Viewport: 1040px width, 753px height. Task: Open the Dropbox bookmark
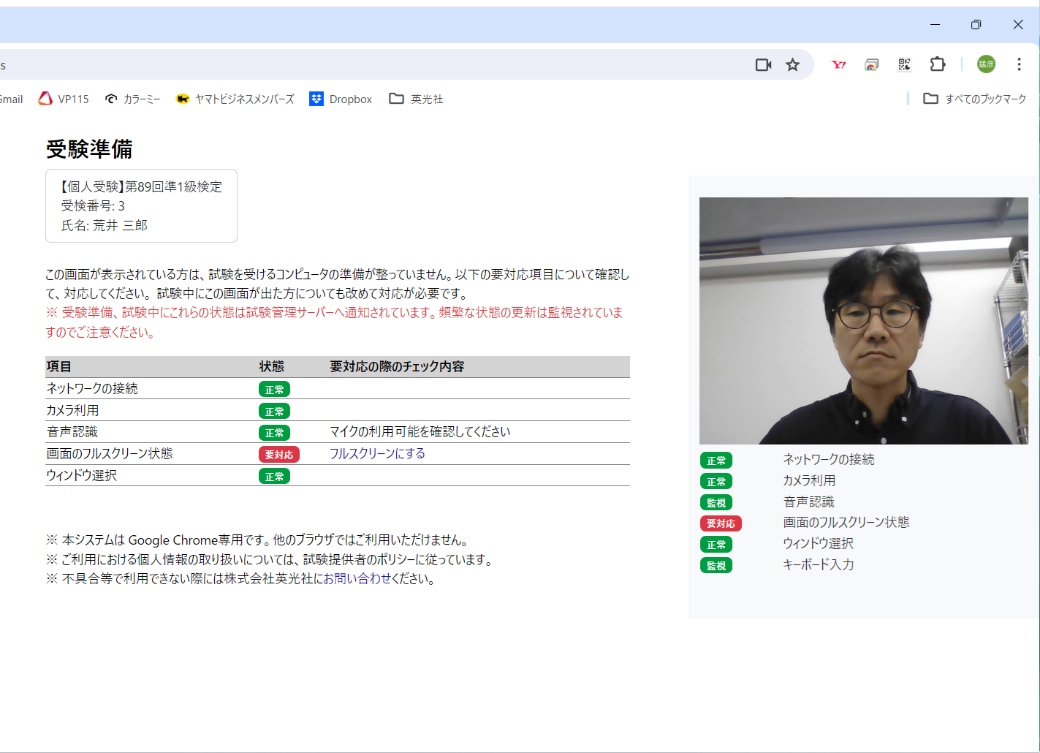click(x=341, y=99)
